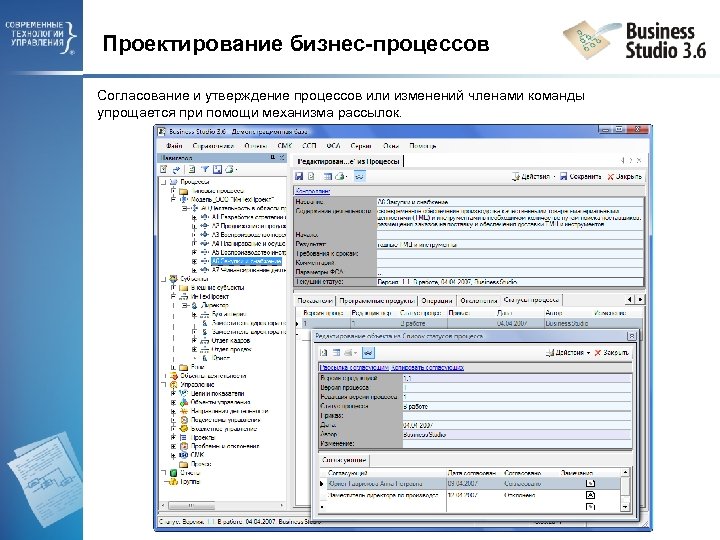This screenshot has width=720, height=540.
Task: Open the Помощь menu
Action: 422,146
